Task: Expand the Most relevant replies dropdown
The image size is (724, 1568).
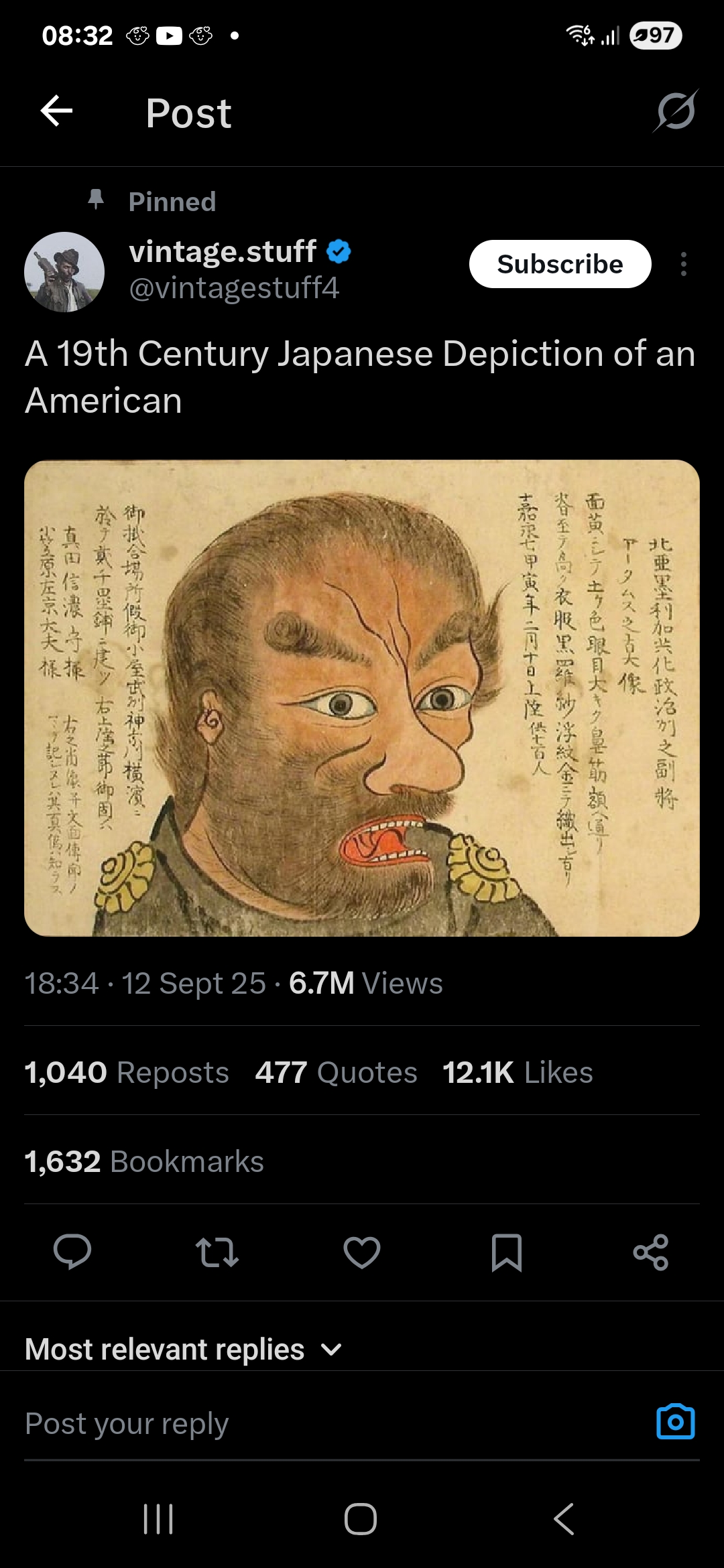Action: (184, 1349)
